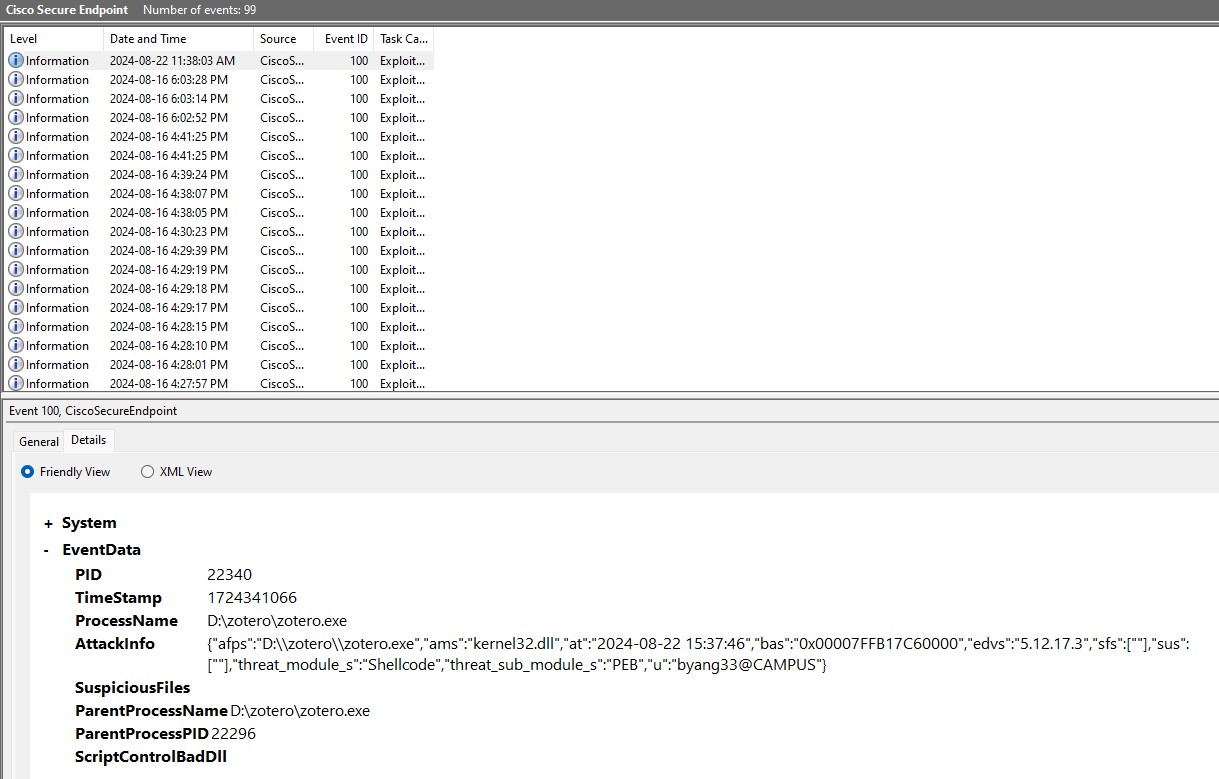Image resolution: width=1219 pixels, height=779 pixels.
Task: Select date cell 2024-08-22 11:38:03 AM
Action: (172, 61)
